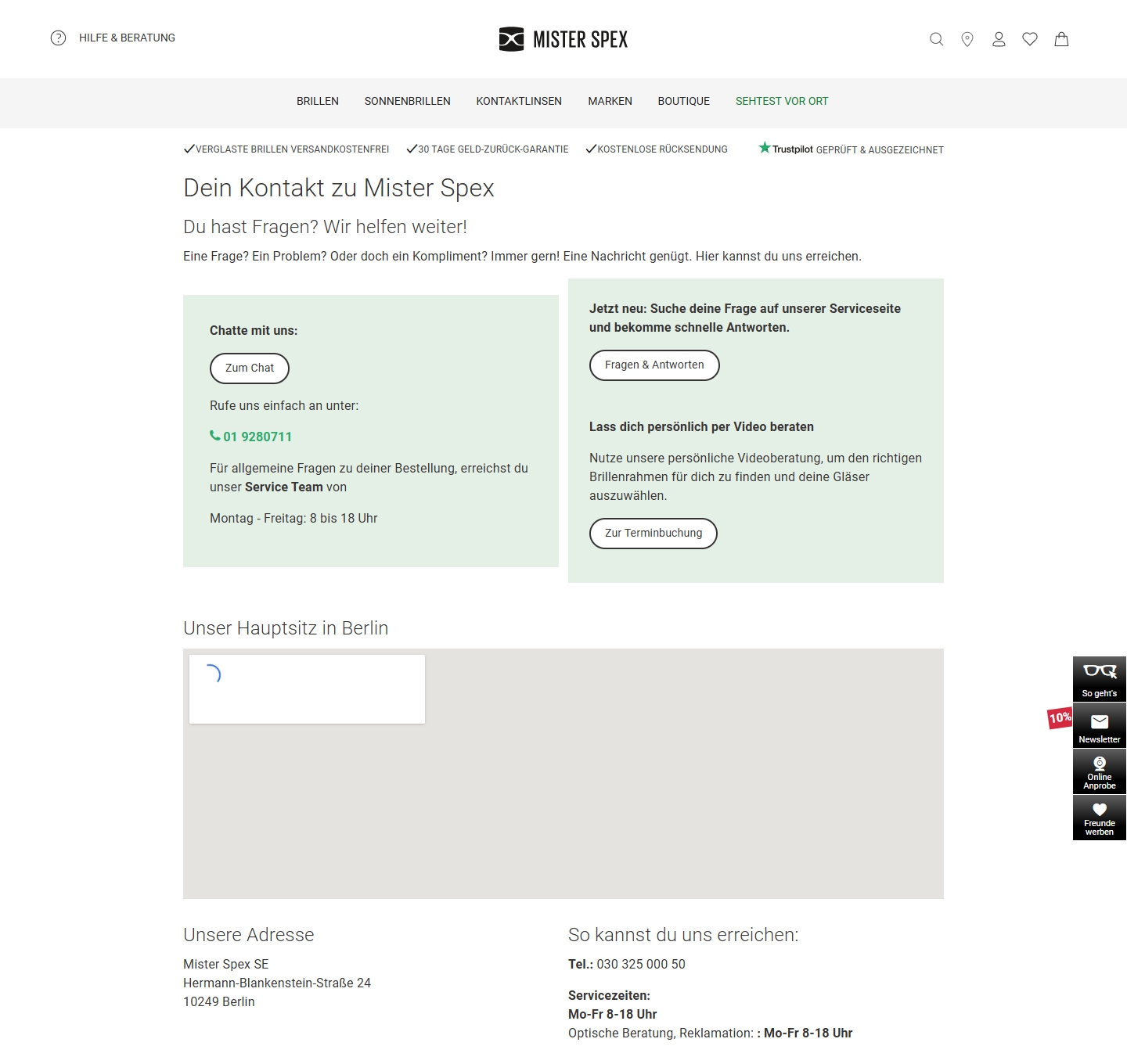This screenshot has height=1064, width=1127.
Task: Click '10249 Berlin' postal line
Action: tap(219, 1001)
